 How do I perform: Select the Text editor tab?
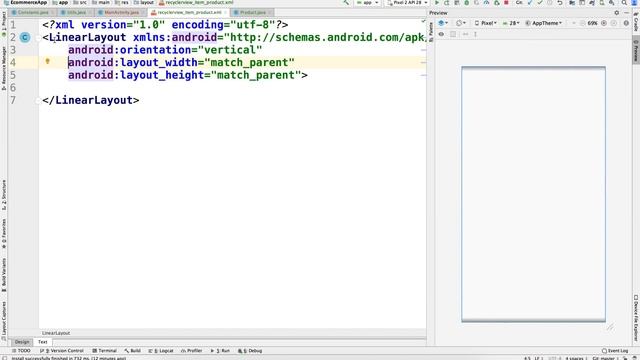pos(42,342)
